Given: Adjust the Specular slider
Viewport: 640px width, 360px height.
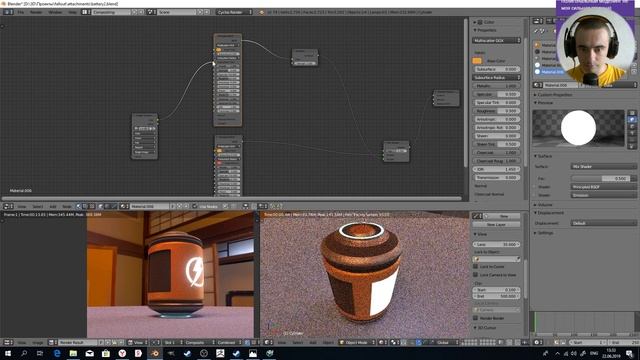Looking at the screenshot, I should point(496,94).
